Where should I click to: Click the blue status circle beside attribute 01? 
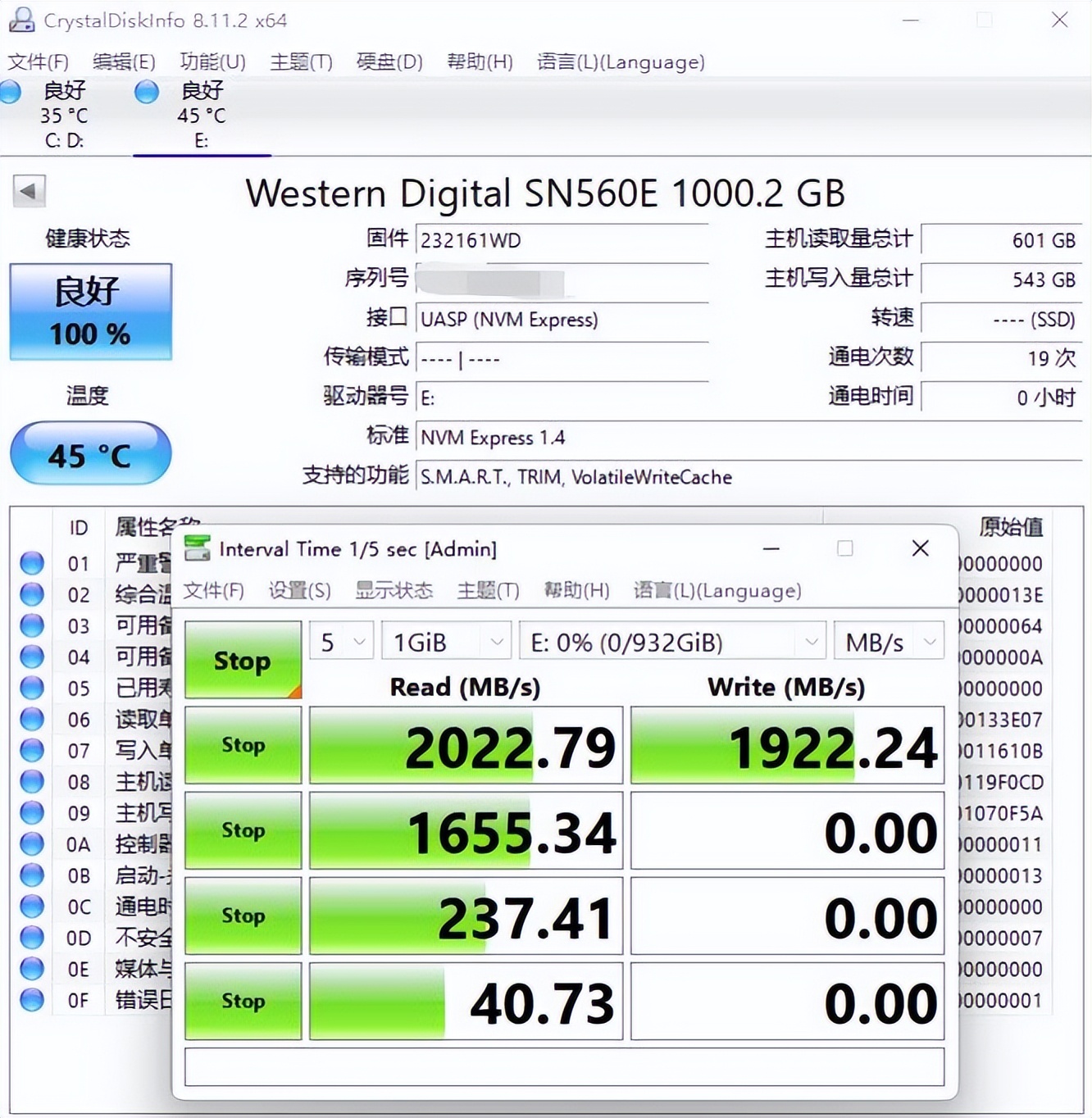point(32,563)
